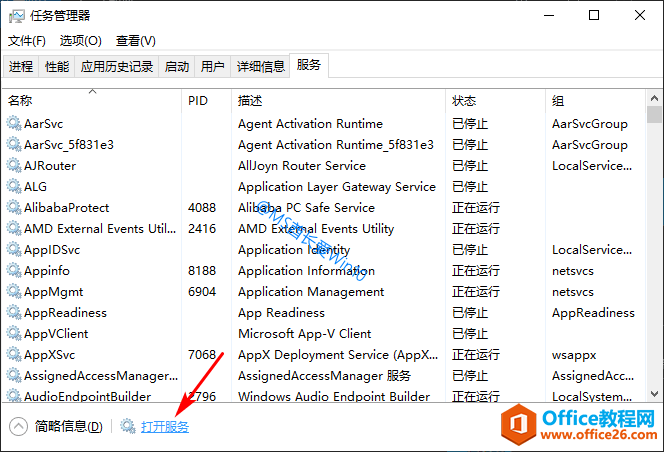
Task: Click the AppIDSvc service gear icon
Action: [14, 250]
